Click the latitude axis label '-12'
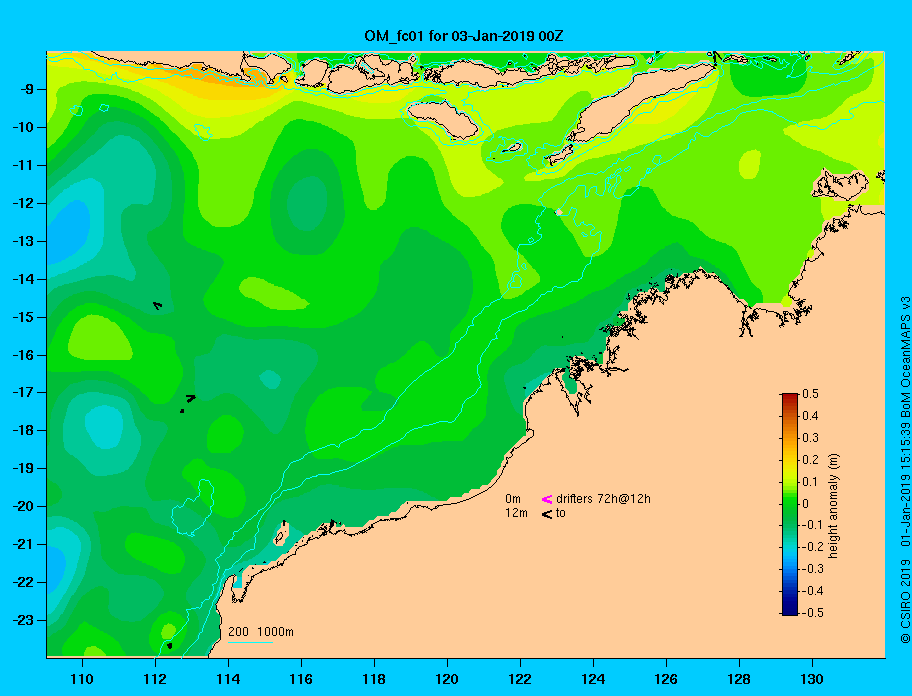912x696 pixels. 23,203
